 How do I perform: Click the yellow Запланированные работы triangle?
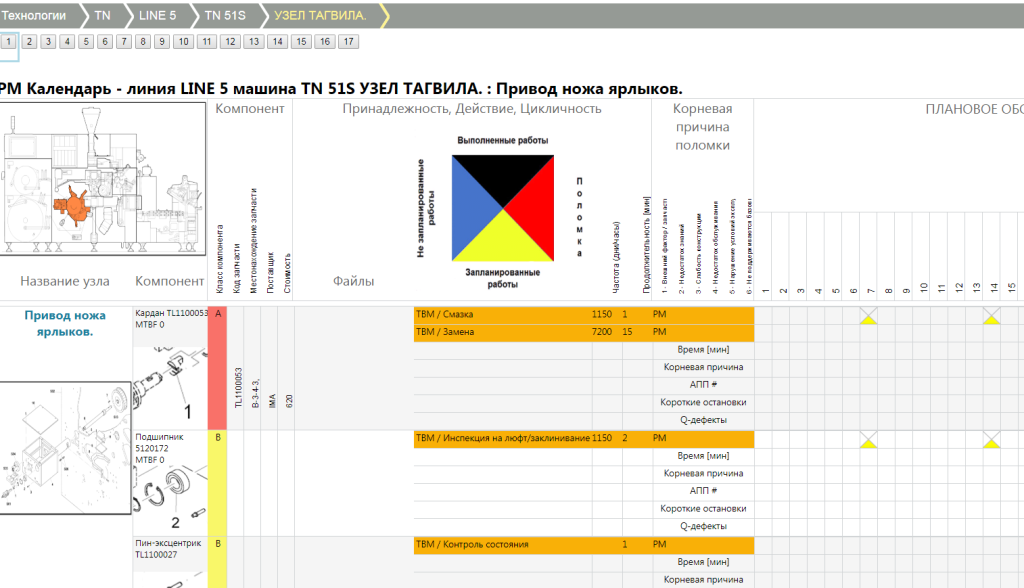pos(503,239)
